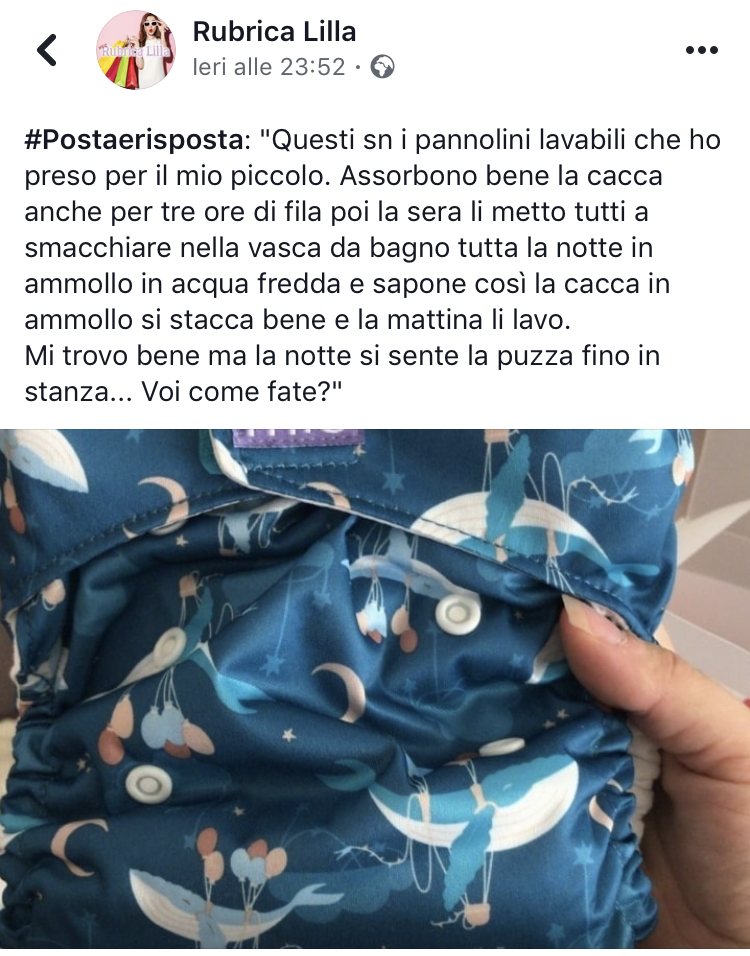Tap the line 'ammollo si stacca bene'
750x956 pixels.
[298, 320]
